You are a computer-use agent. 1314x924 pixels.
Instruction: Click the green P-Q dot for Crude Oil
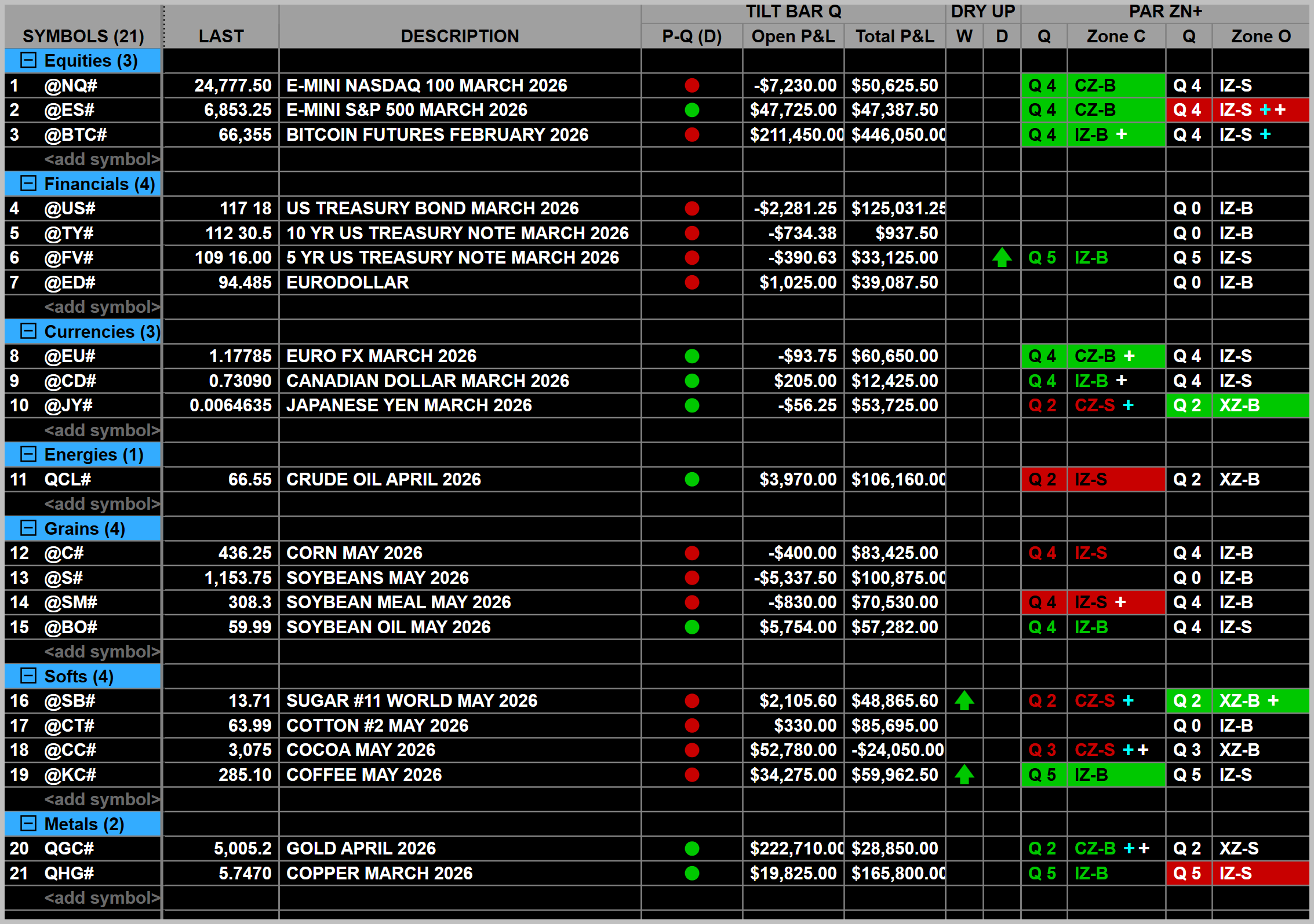pos(691,480)
